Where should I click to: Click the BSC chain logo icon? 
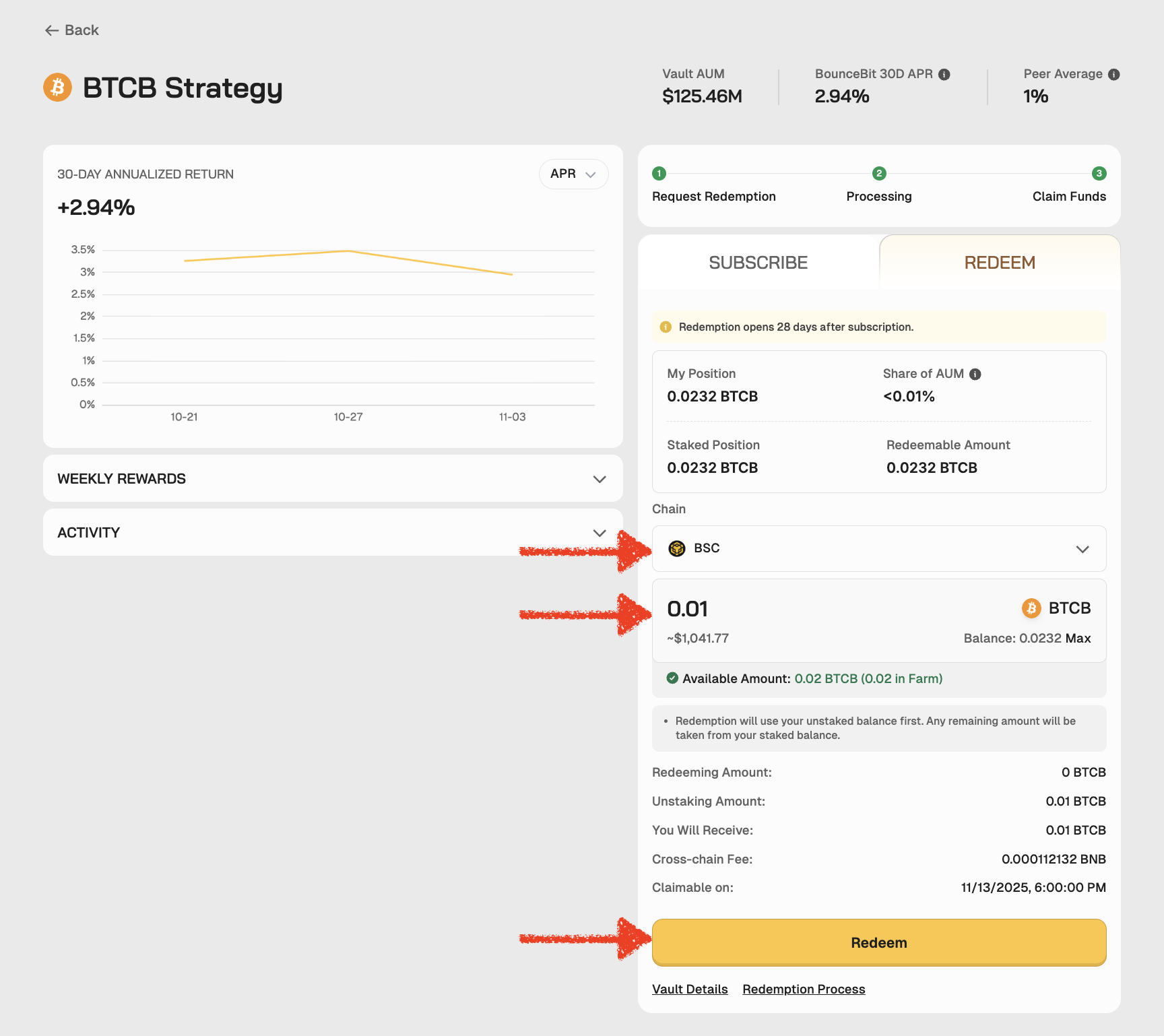[676, 548]
